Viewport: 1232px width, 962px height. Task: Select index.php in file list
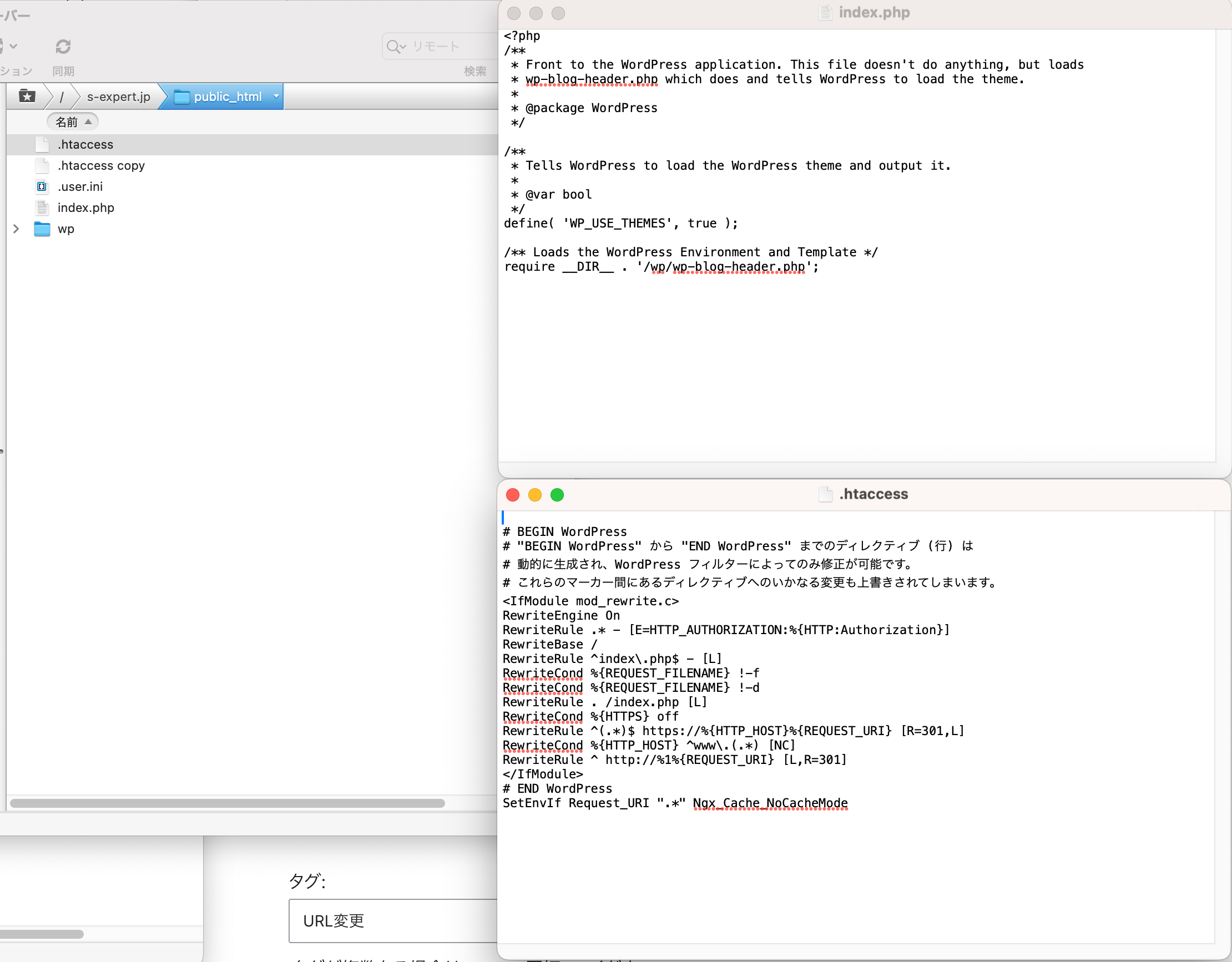(x=86, y=207)
